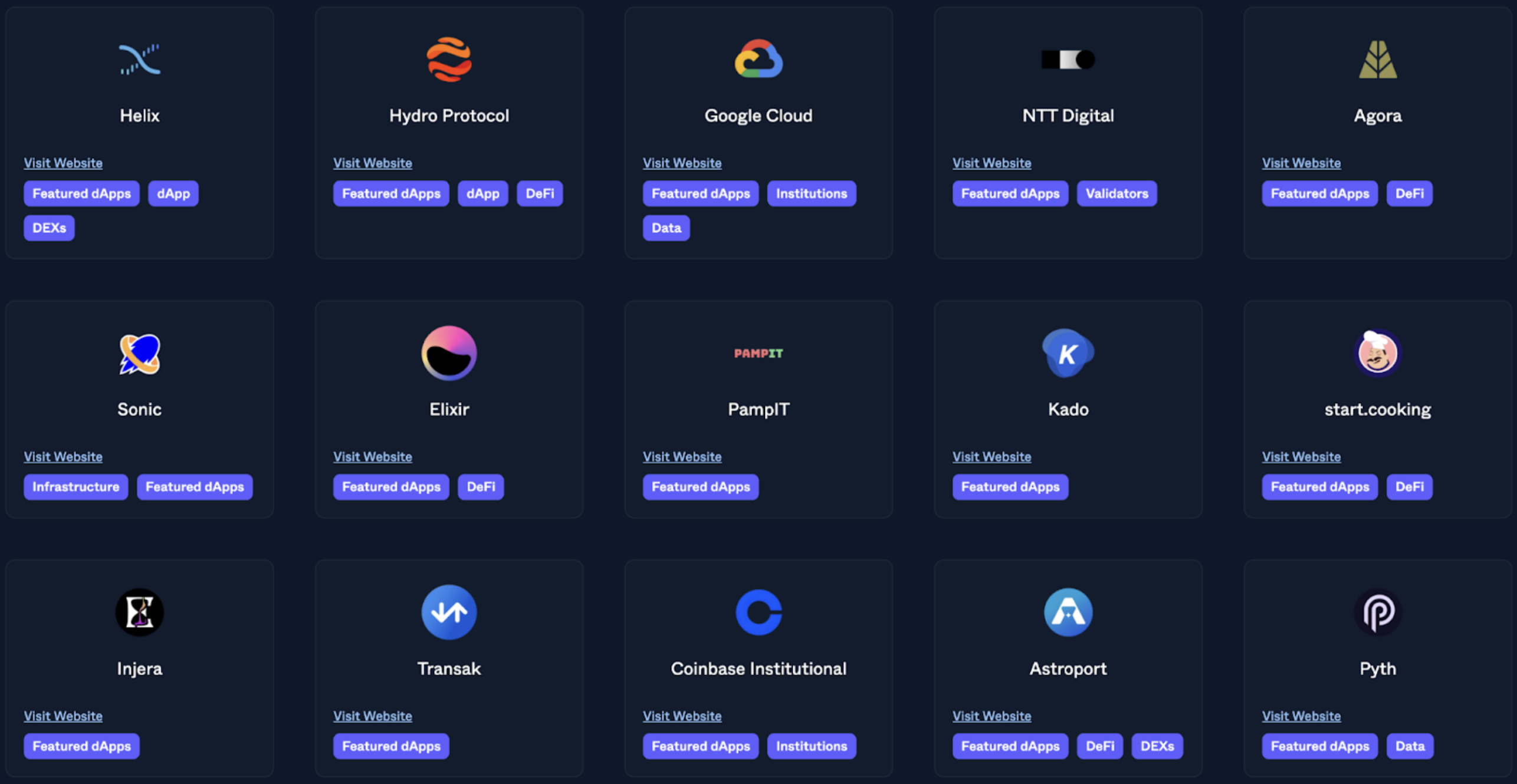Select Featured dApps tag on Helix card
Screen dimensions: 1517x784
pyautogui.click(x=81, y=193)
